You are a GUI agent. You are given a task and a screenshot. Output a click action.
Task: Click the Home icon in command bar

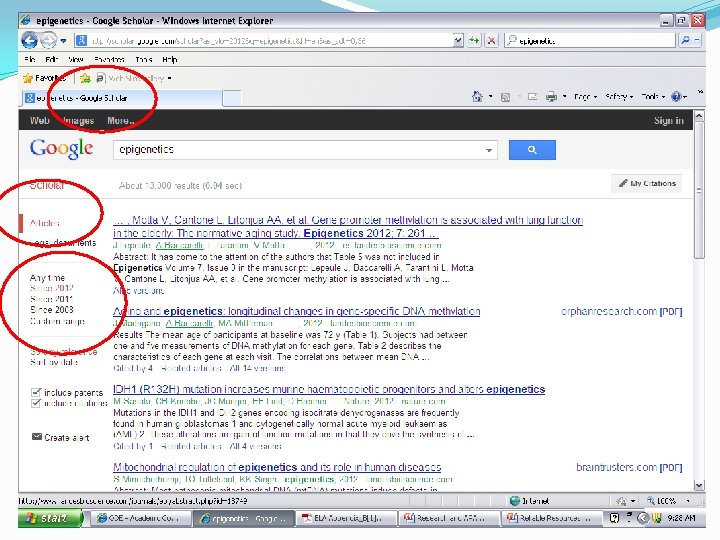coord(477,96)
